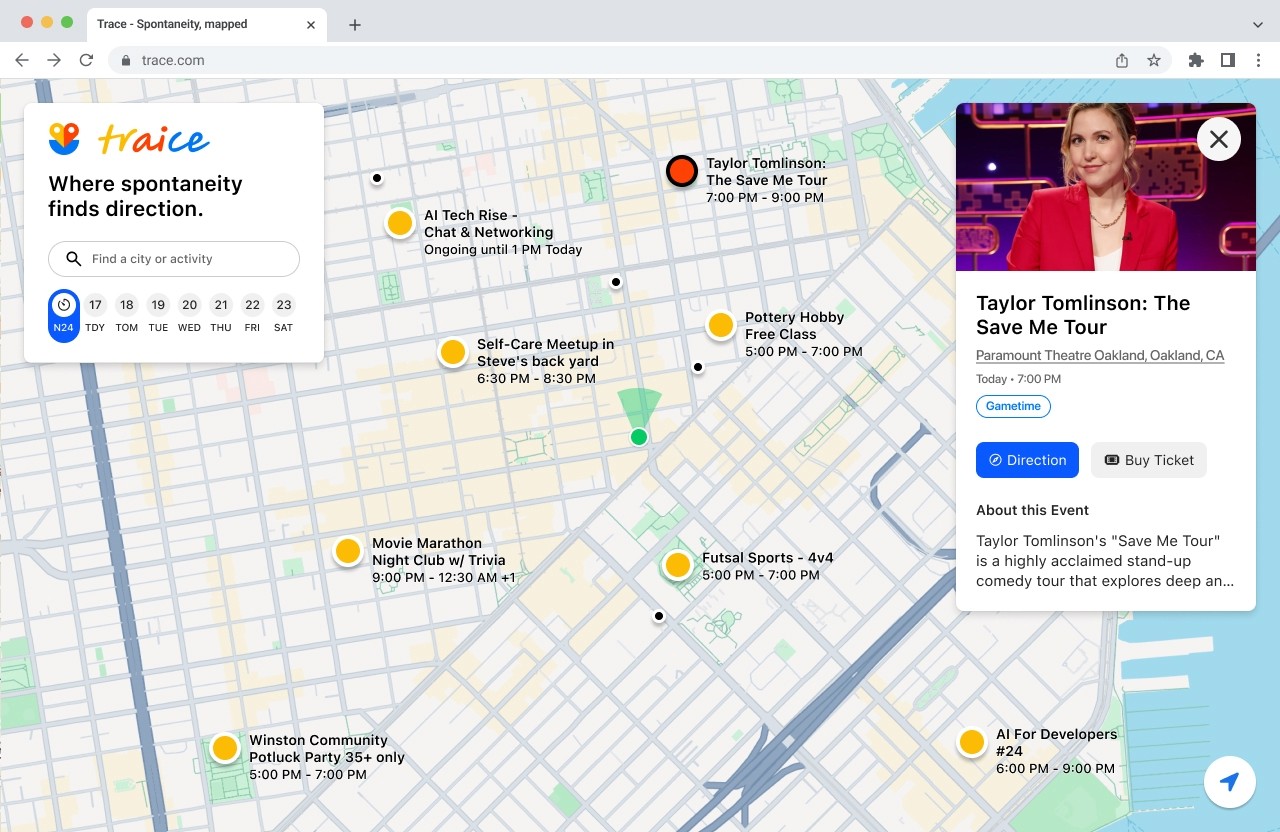This screenshot has height=832, width=1280.
Task: Click the AI Tech Rise map pin
Action: tap(400, 223)
